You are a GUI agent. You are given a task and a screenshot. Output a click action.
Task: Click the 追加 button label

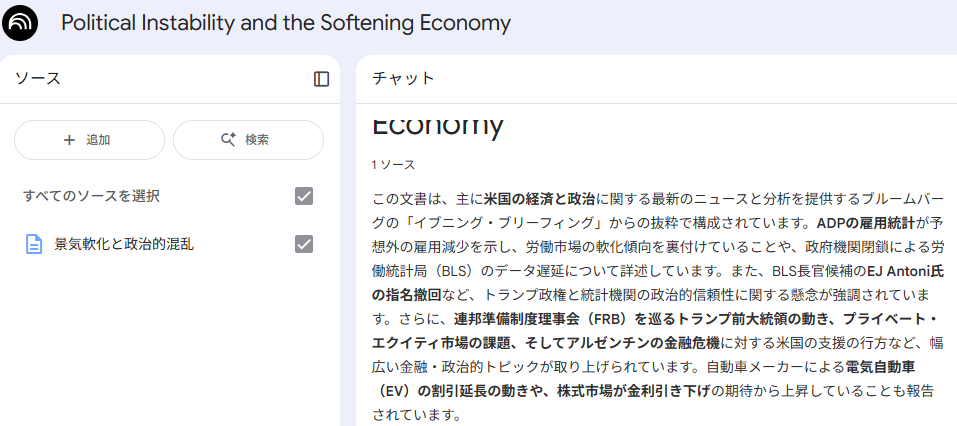click(x=98, y=140)
